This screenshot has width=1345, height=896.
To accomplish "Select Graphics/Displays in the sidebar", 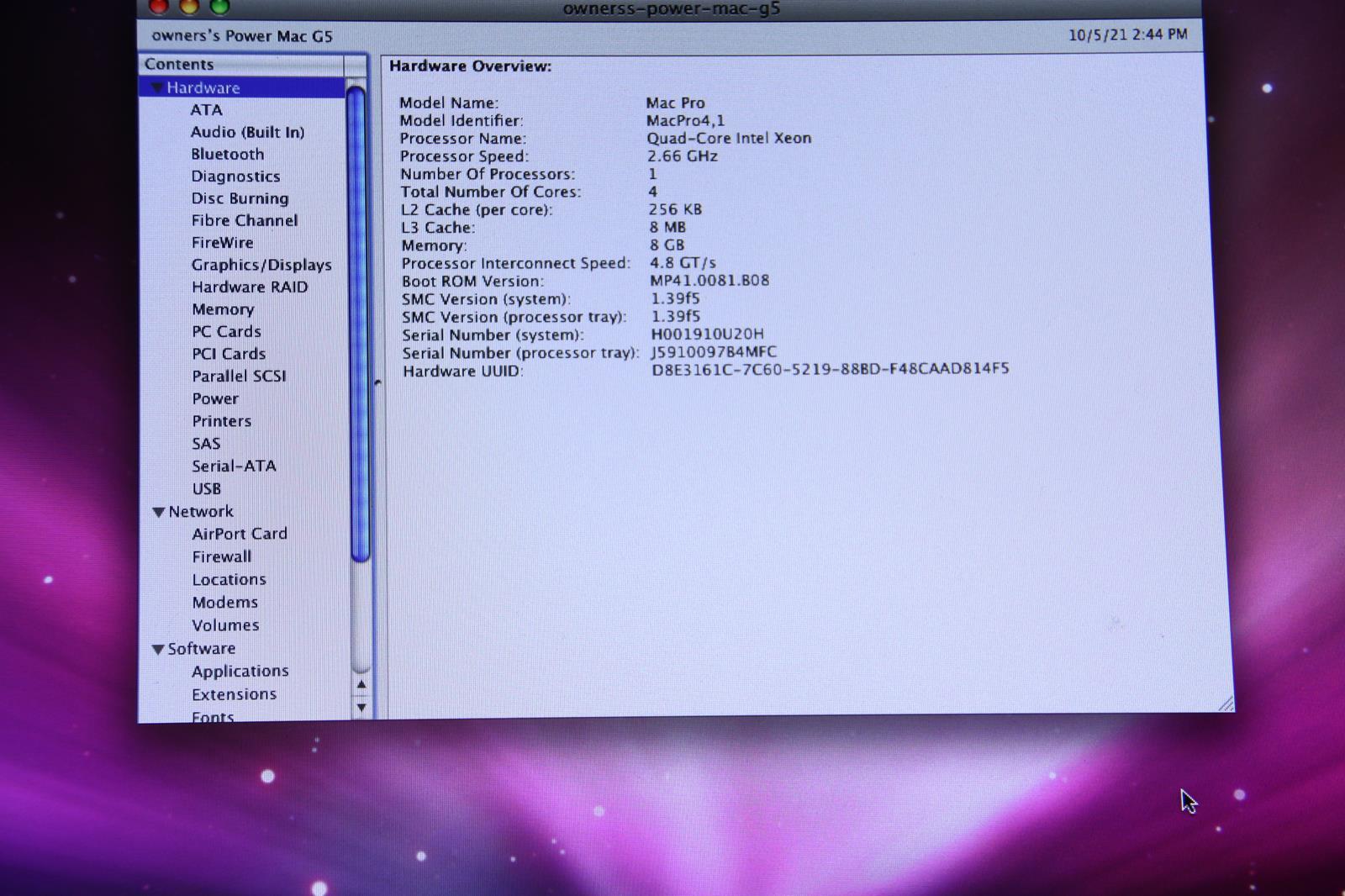I will pos(261,265).
